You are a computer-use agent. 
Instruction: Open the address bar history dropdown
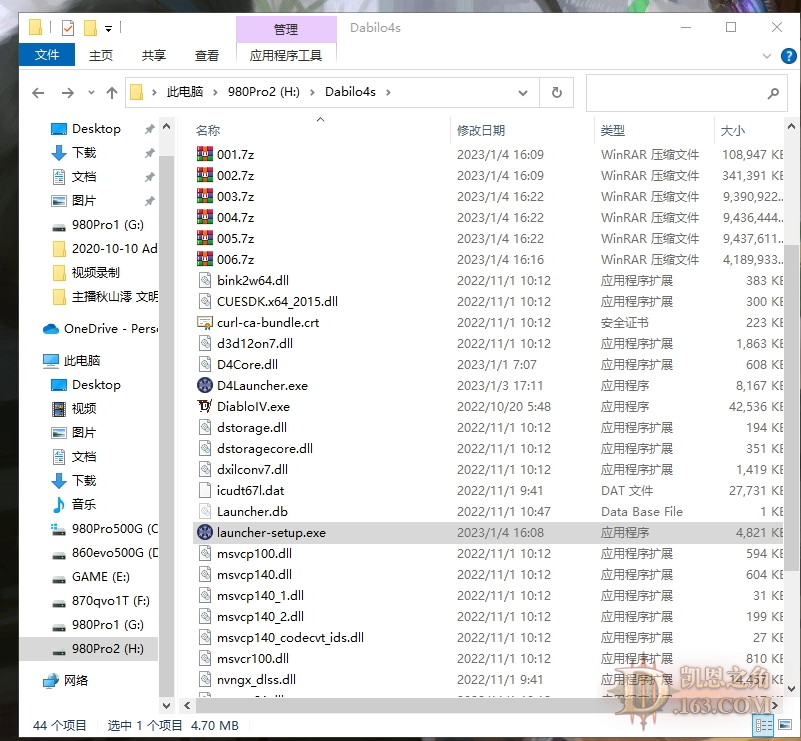pos(523,91)
